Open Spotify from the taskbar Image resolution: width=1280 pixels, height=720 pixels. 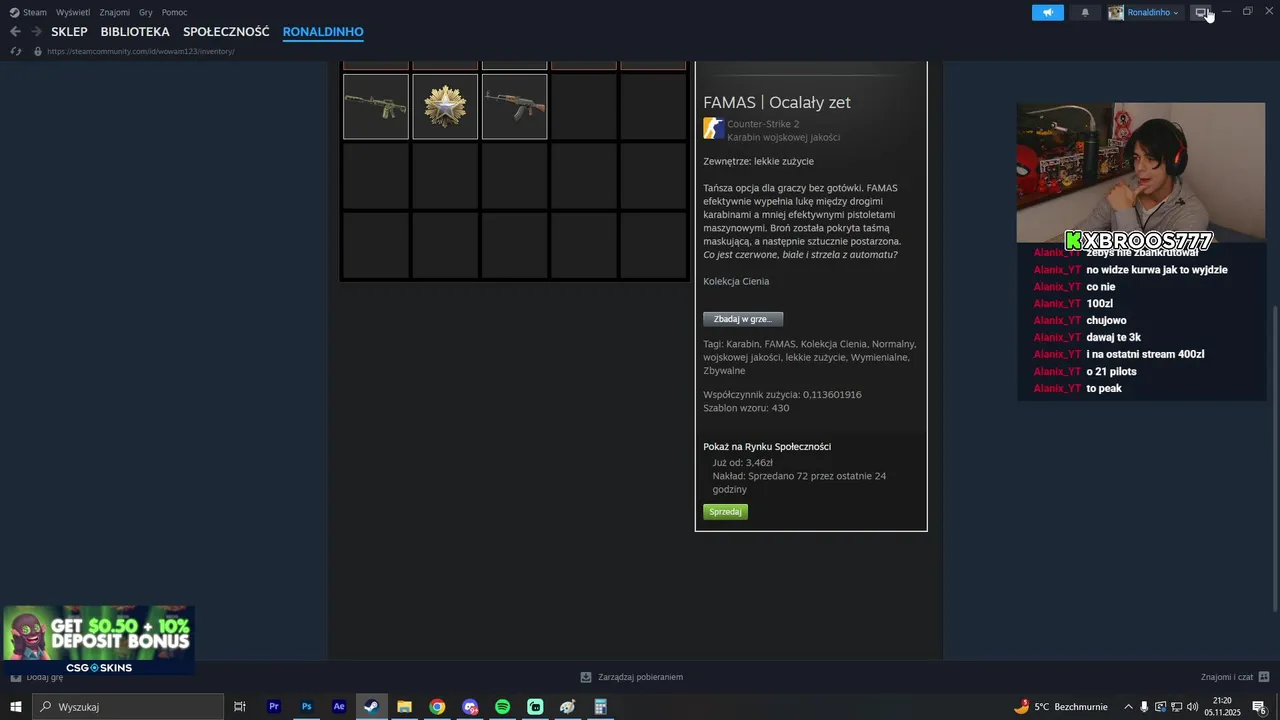coord(502,707)
